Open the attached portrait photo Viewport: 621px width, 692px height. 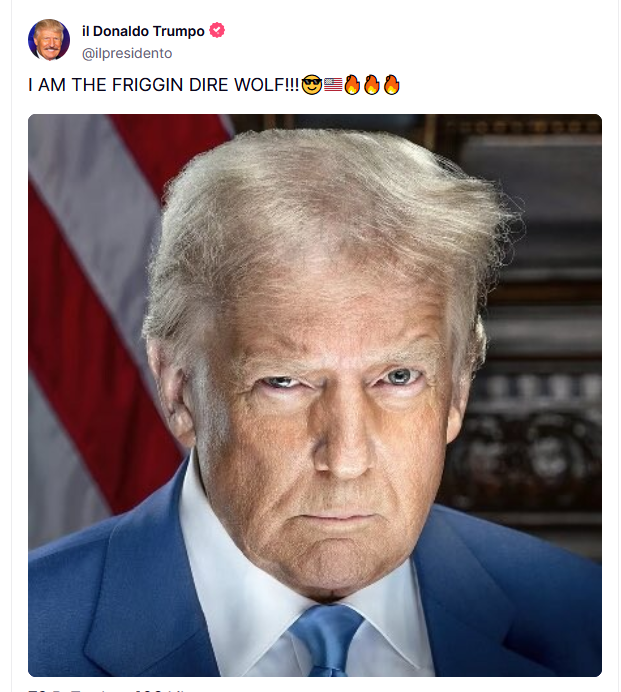point(315,395)
